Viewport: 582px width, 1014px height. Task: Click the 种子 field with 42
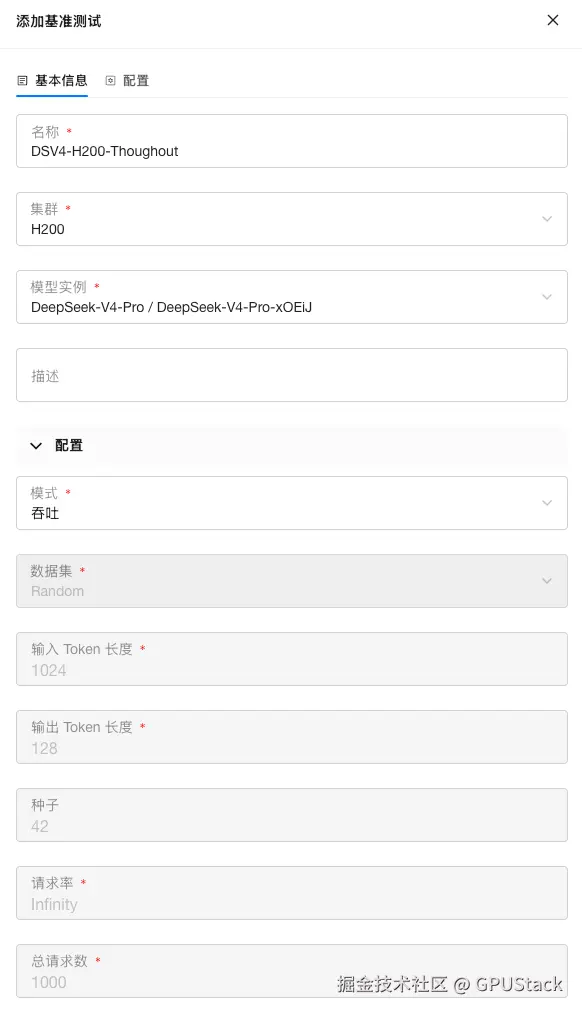pos(292,815)
